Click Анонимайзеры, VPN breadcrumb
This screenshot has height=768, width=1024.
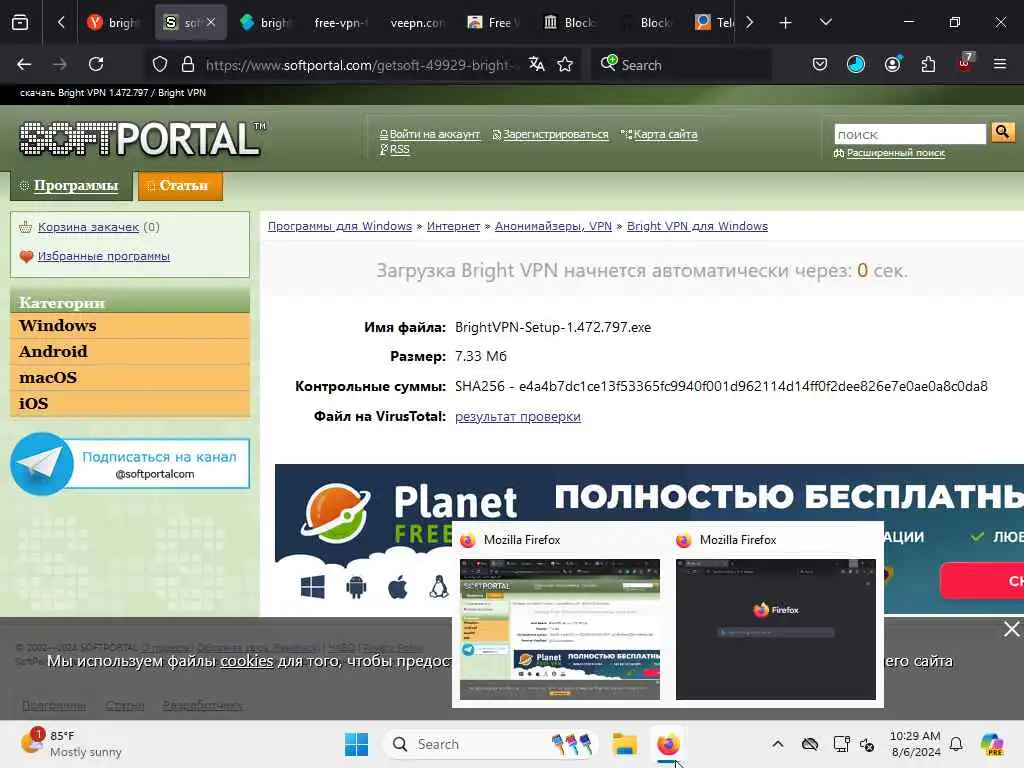click(553, 226)
